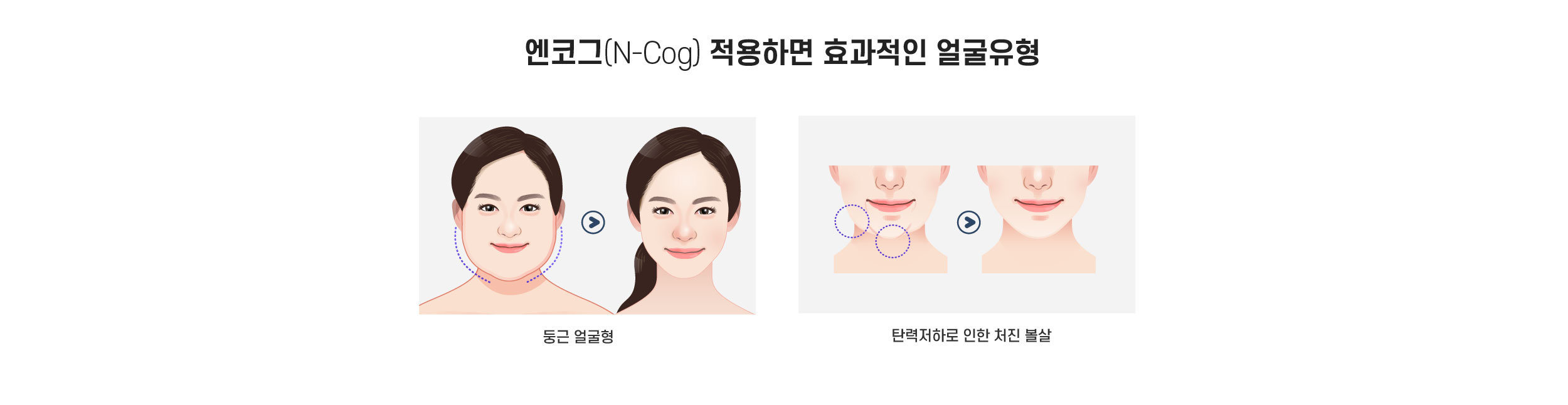Click the 효과적인 얼굴유형 heading text

coord(932,53)
